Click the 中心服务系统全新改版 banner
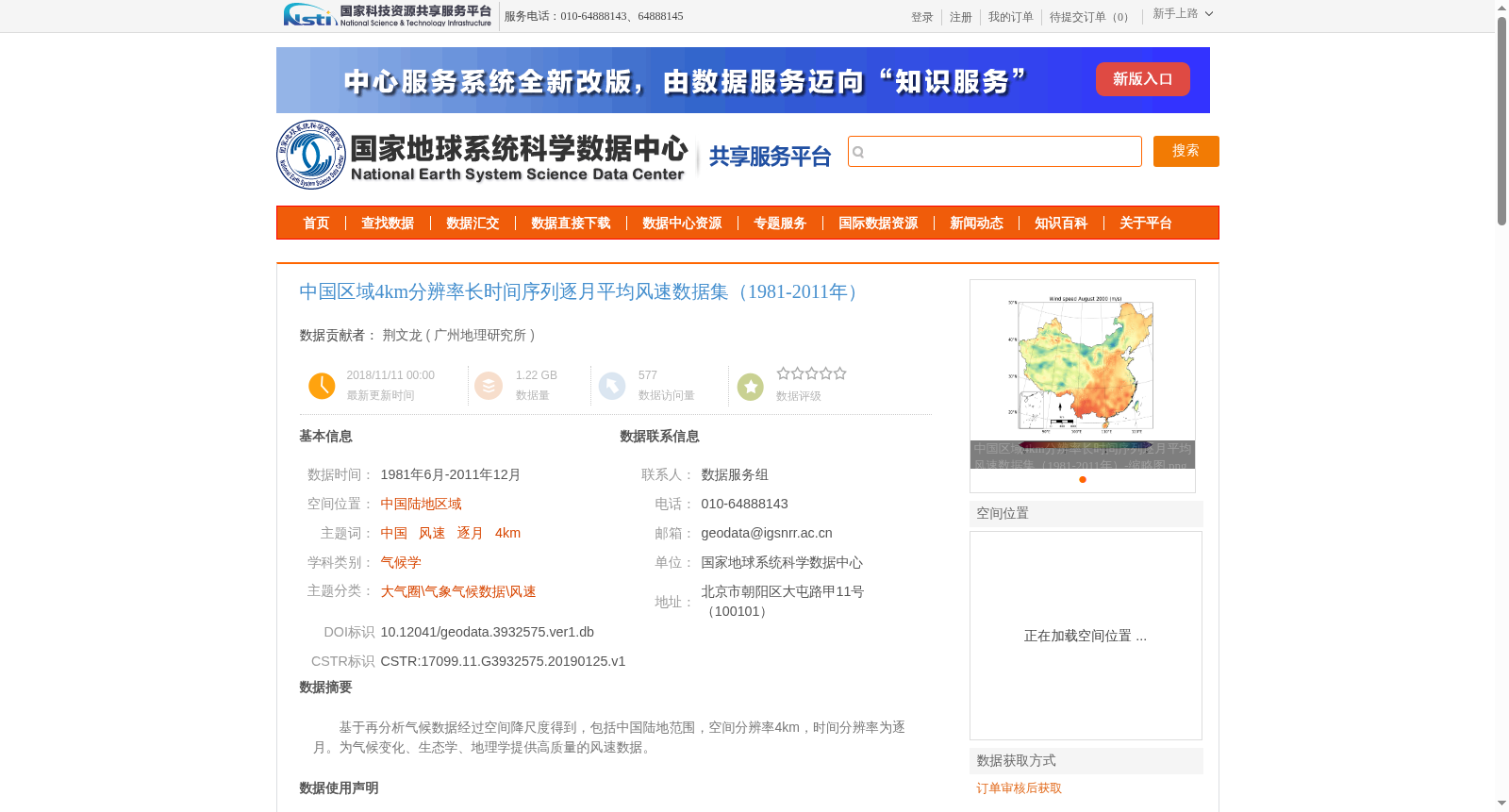1509x812 pixels. [743, 80]
